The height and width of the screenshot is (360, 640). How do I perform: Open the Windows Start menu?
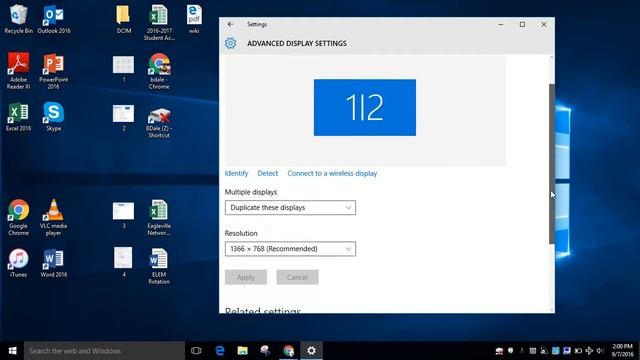pos(12,351)
